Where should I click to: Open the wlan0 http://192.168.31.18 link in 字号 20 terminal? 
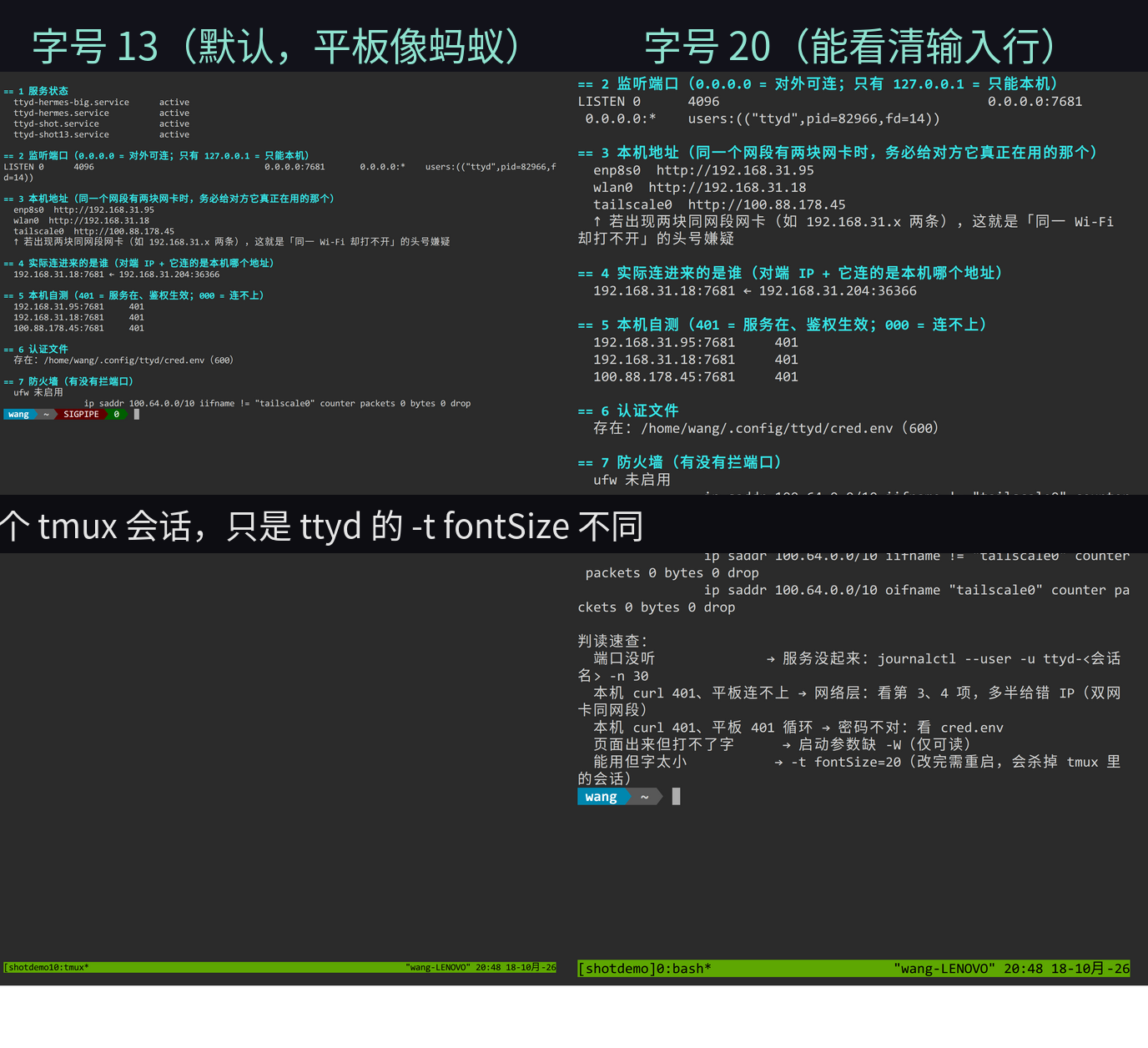(x=699, y=188)
